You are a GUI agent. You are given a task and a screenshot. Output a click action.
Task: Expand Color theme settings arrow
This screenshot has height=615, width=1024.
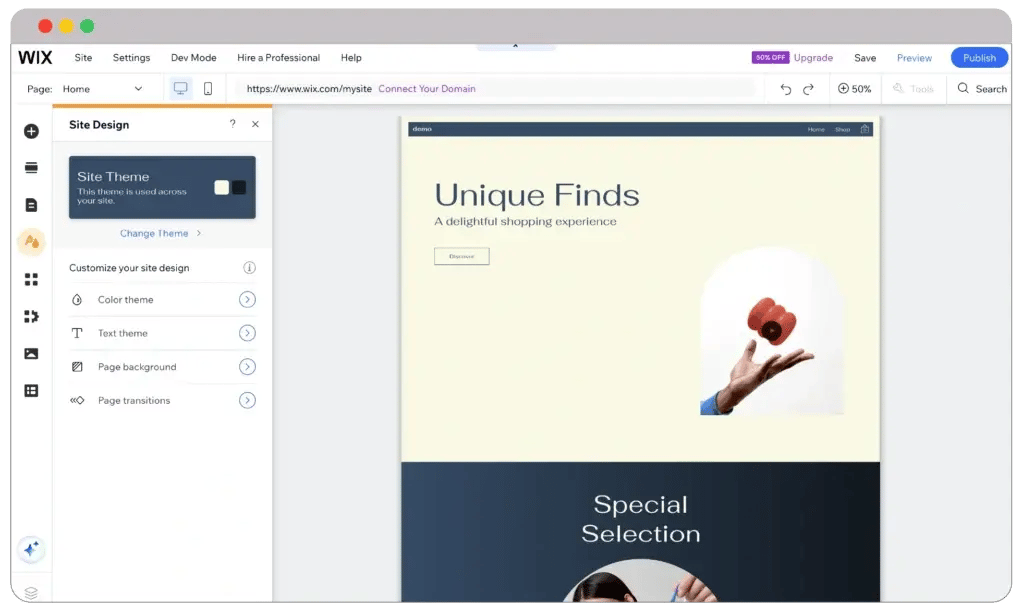click(x=247, y=300)
